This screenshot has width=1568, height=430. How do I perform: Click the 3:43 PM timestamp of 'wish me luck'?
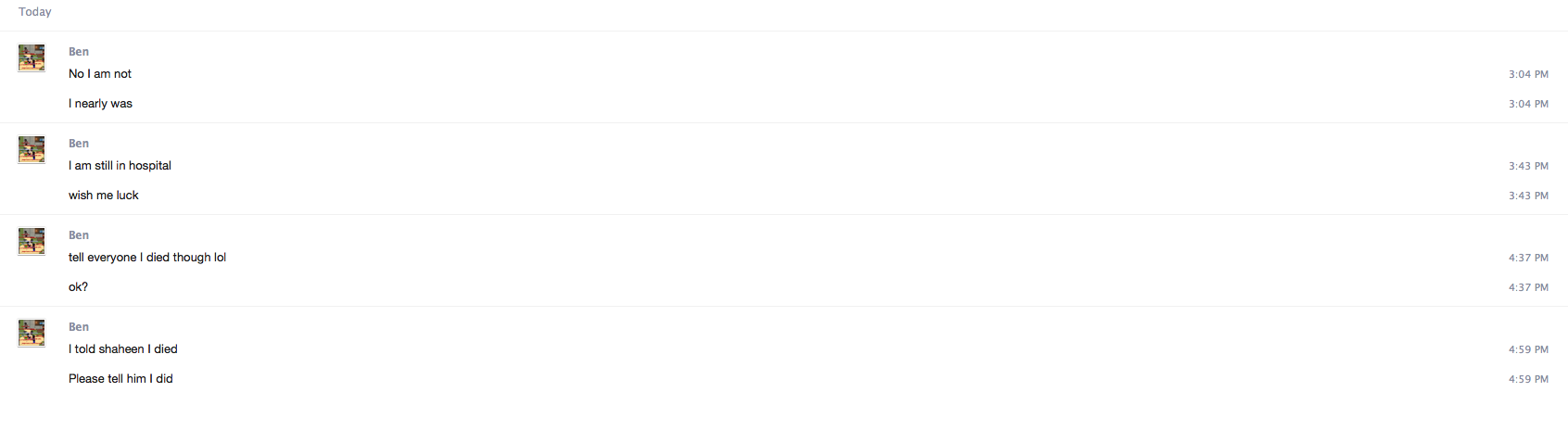pos(1528,196)
